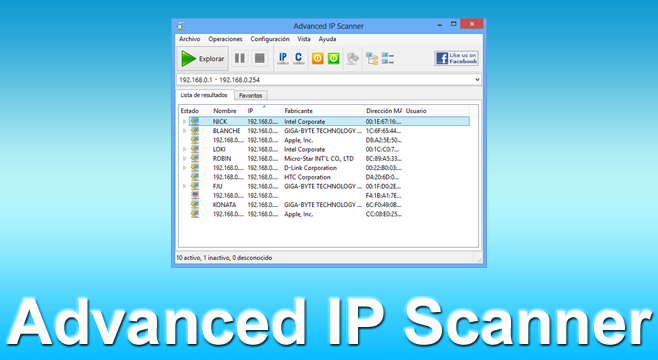Click the green power wake icon

coord(334,58)
